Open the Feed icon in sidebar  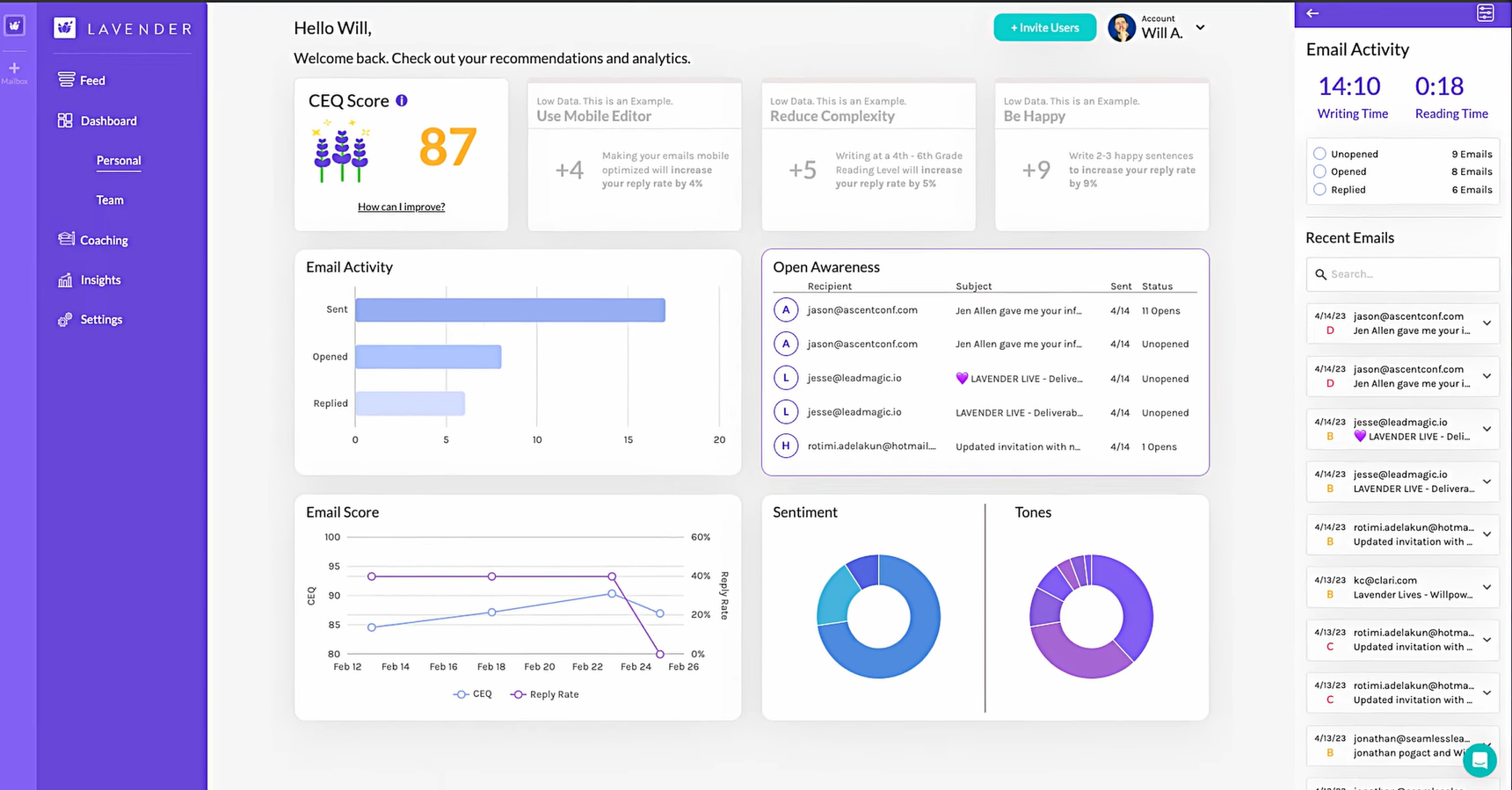point(66,79)
